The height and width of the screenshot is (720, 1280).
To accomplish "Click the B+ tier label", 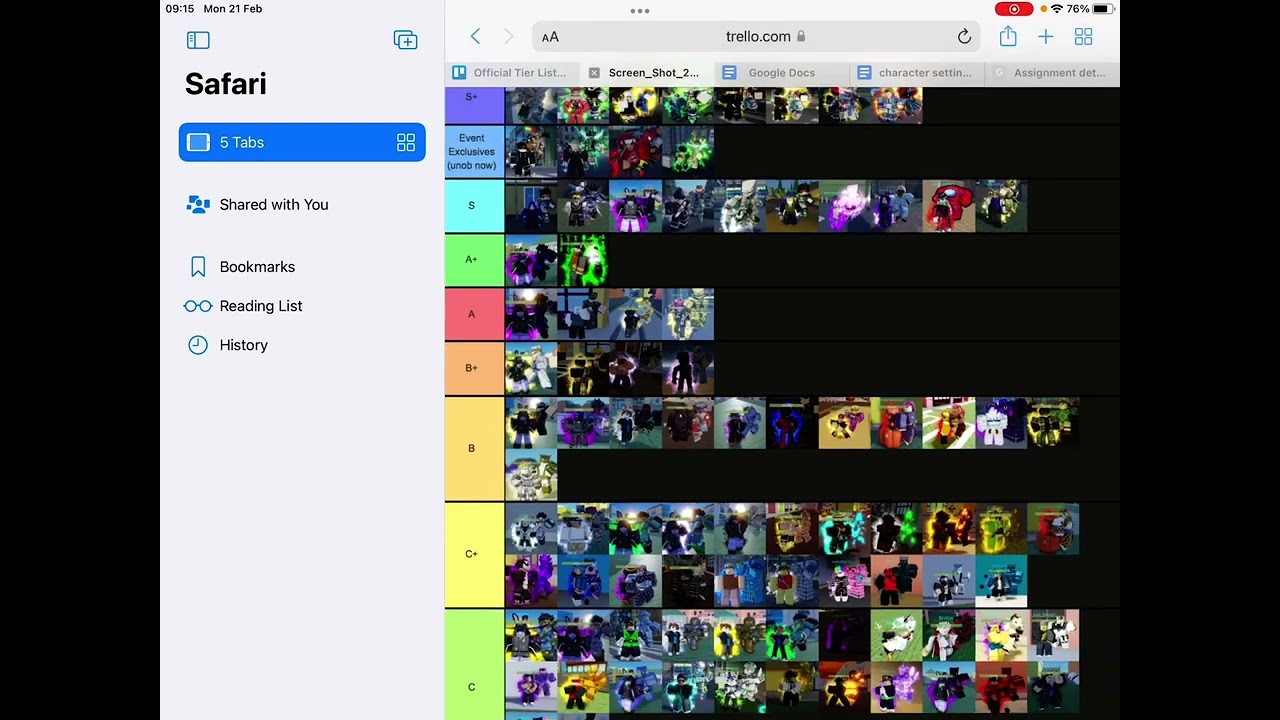I will [474, 368].
